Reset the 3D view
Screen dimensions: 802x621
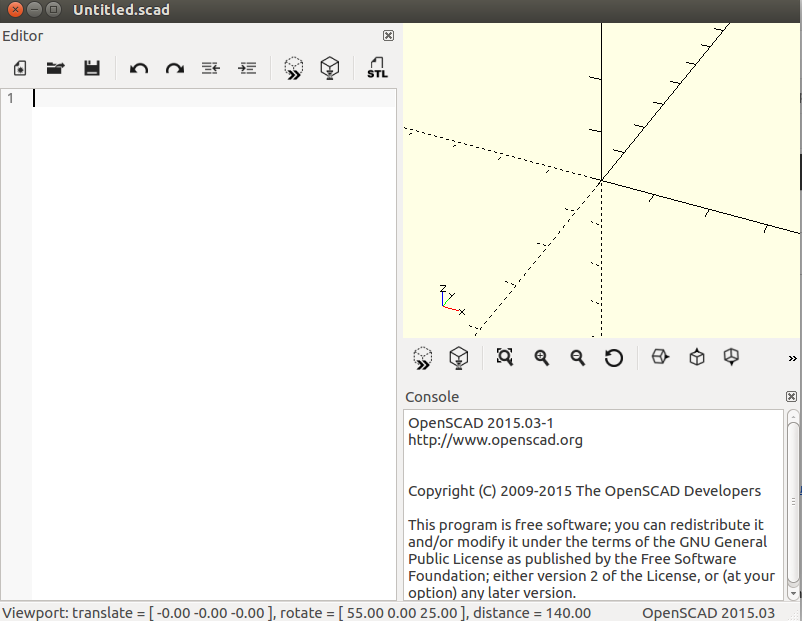click(x=614, y=358)
